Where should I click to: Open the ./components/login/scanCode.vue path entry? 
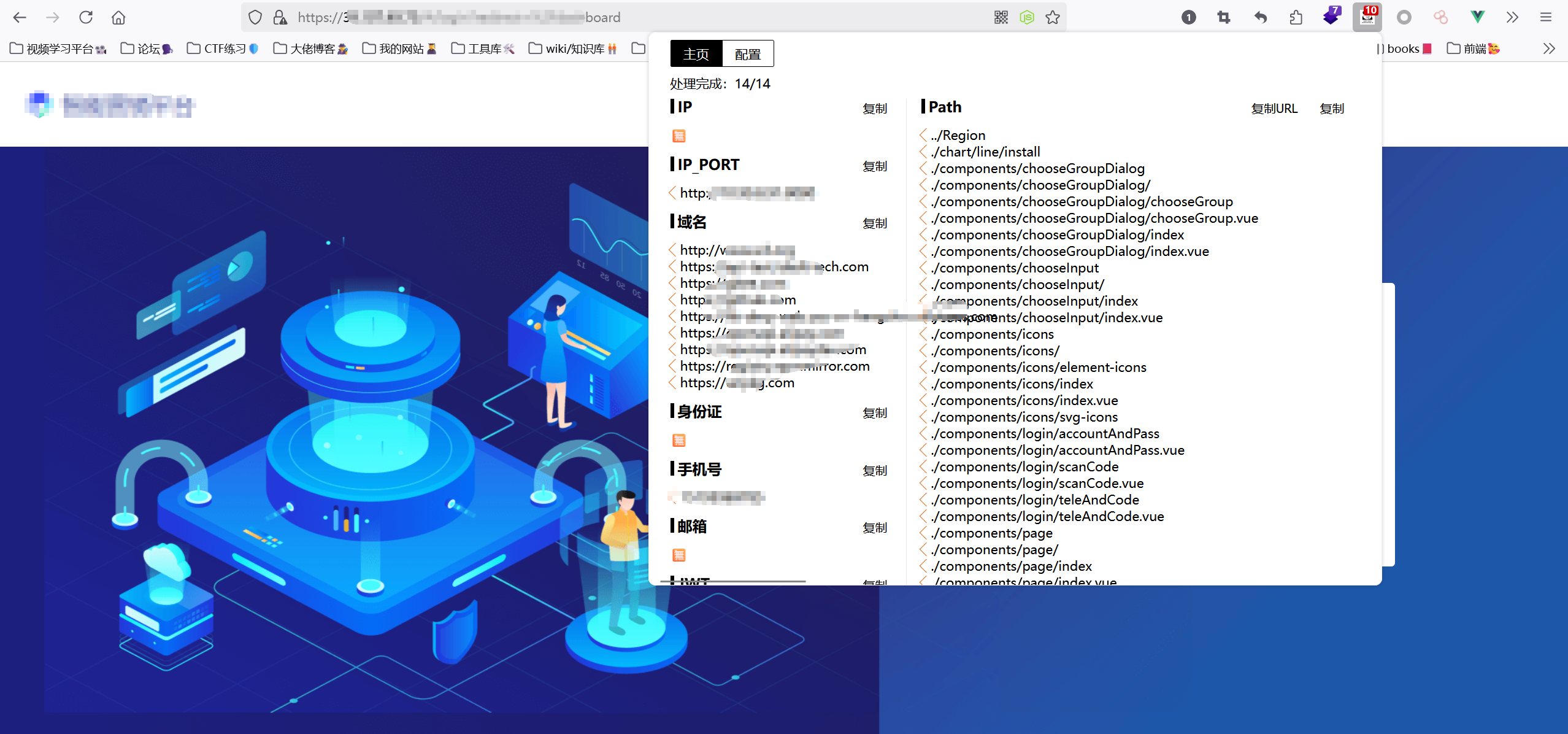pyautogui.click(x=1037, y=484)
